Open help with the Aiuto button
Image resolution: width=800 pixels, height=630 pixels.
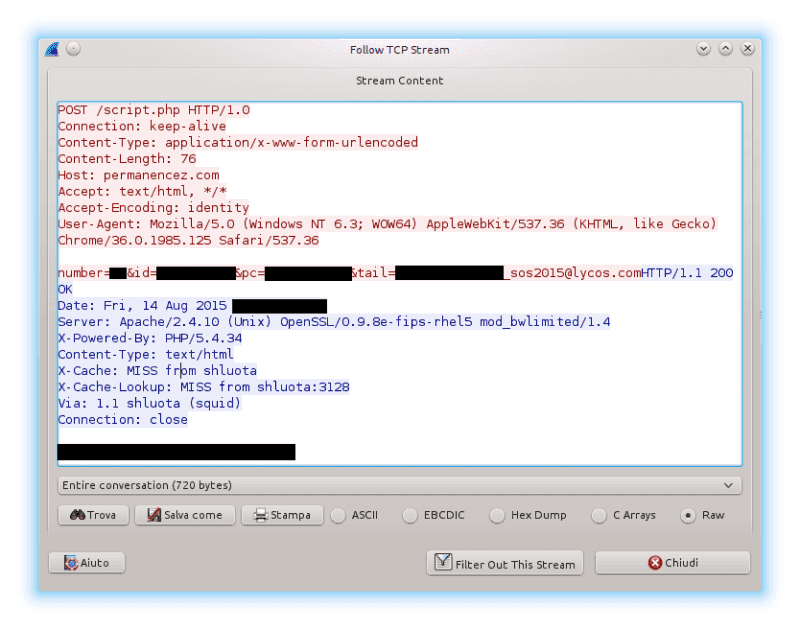point(86,563)
